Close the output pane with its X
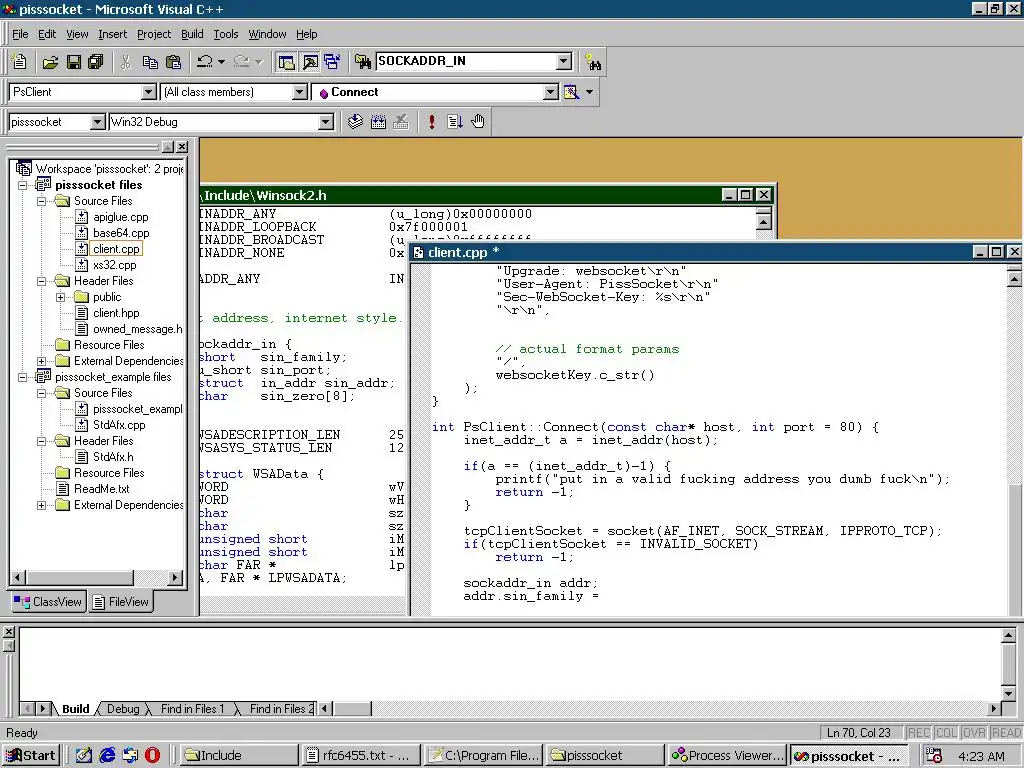This screenshot has height=768, width=1024. [8, 632]
